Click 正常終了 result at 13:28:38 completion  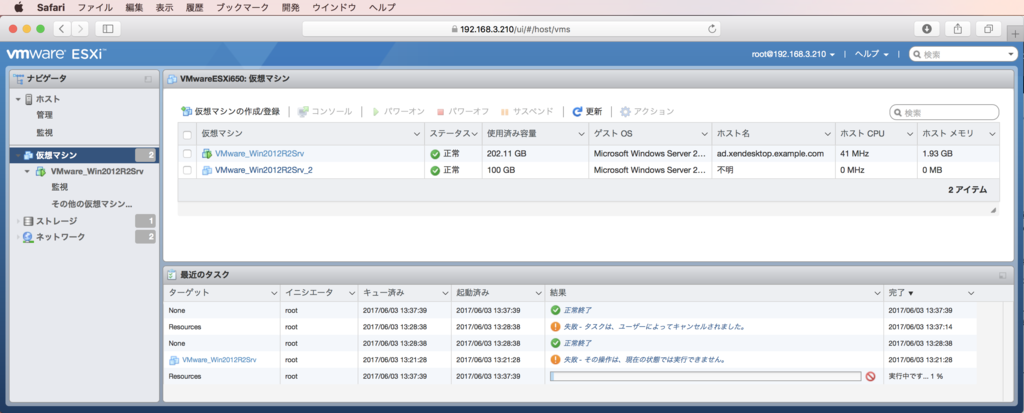pos(578,343)
